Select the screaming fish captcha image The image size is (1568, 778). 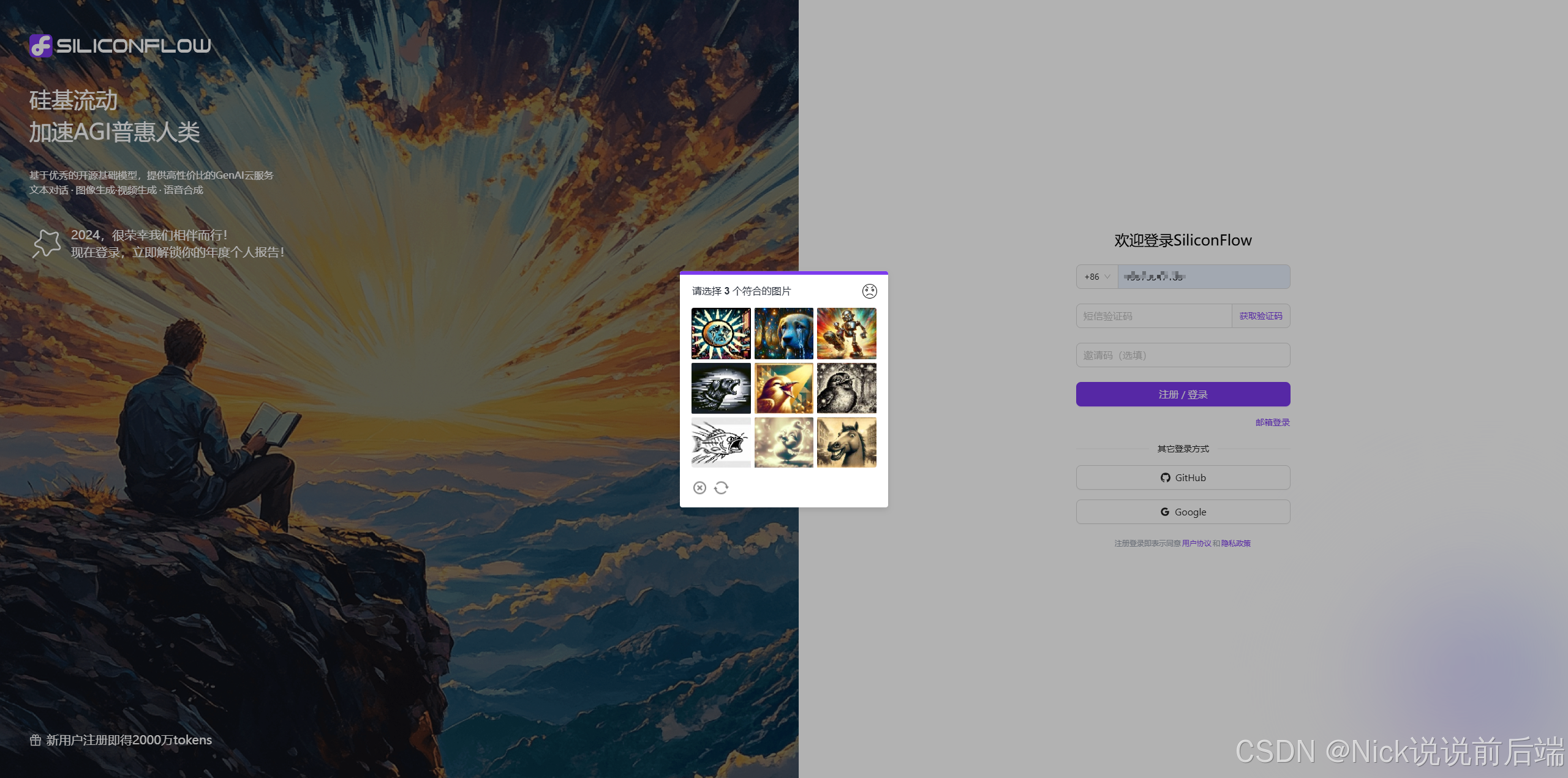coord(721,443)
